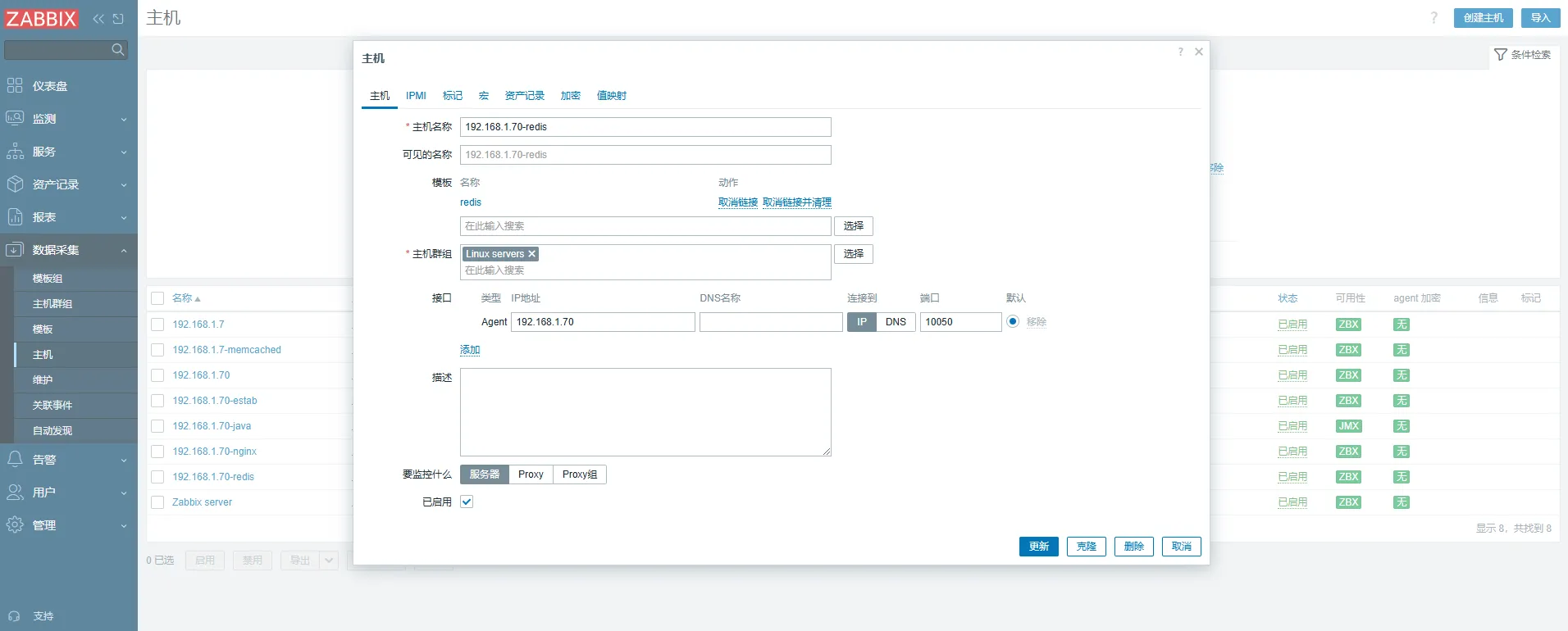The image size is (1568, 631).
Task: Click the 资产记录 inventory icon
Action: (x=15, y=184)
